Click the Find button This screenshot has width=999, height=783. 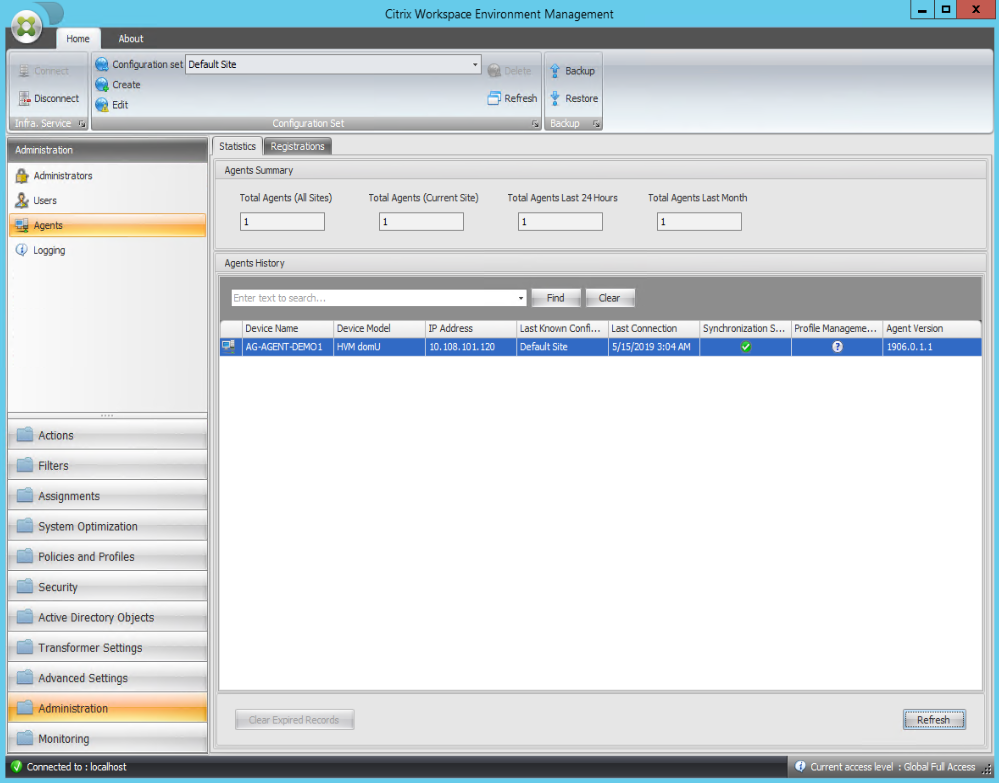tap(555, 298)
